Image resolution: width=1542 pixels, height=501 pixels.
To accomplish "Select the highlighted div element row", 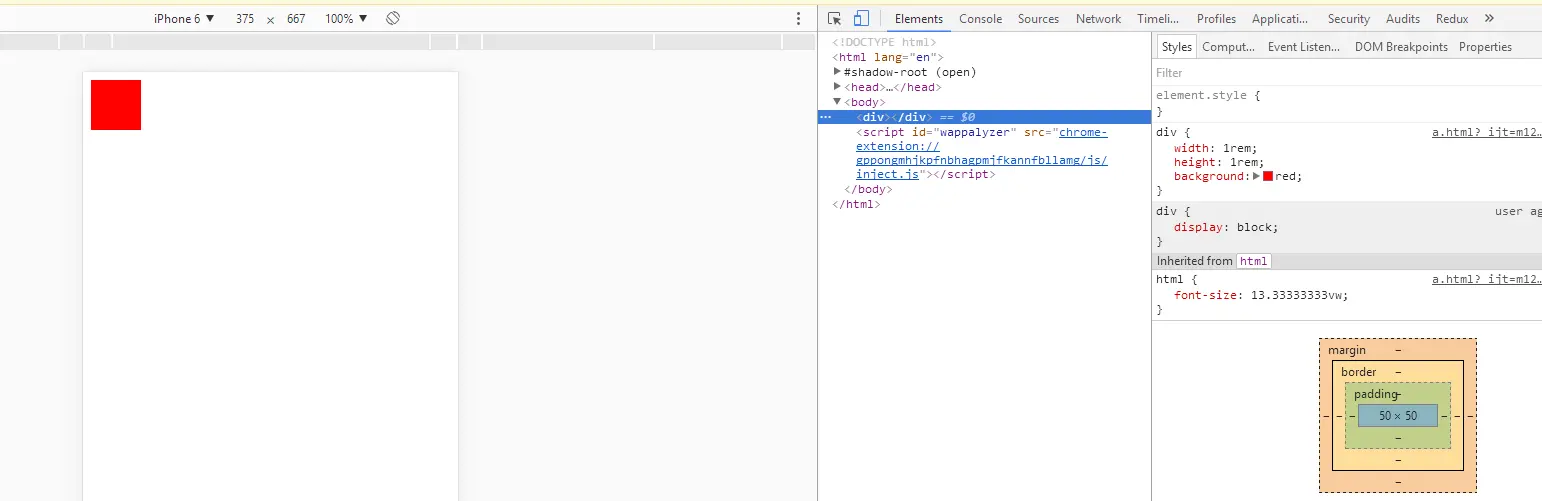I will (x=984, y=117).
